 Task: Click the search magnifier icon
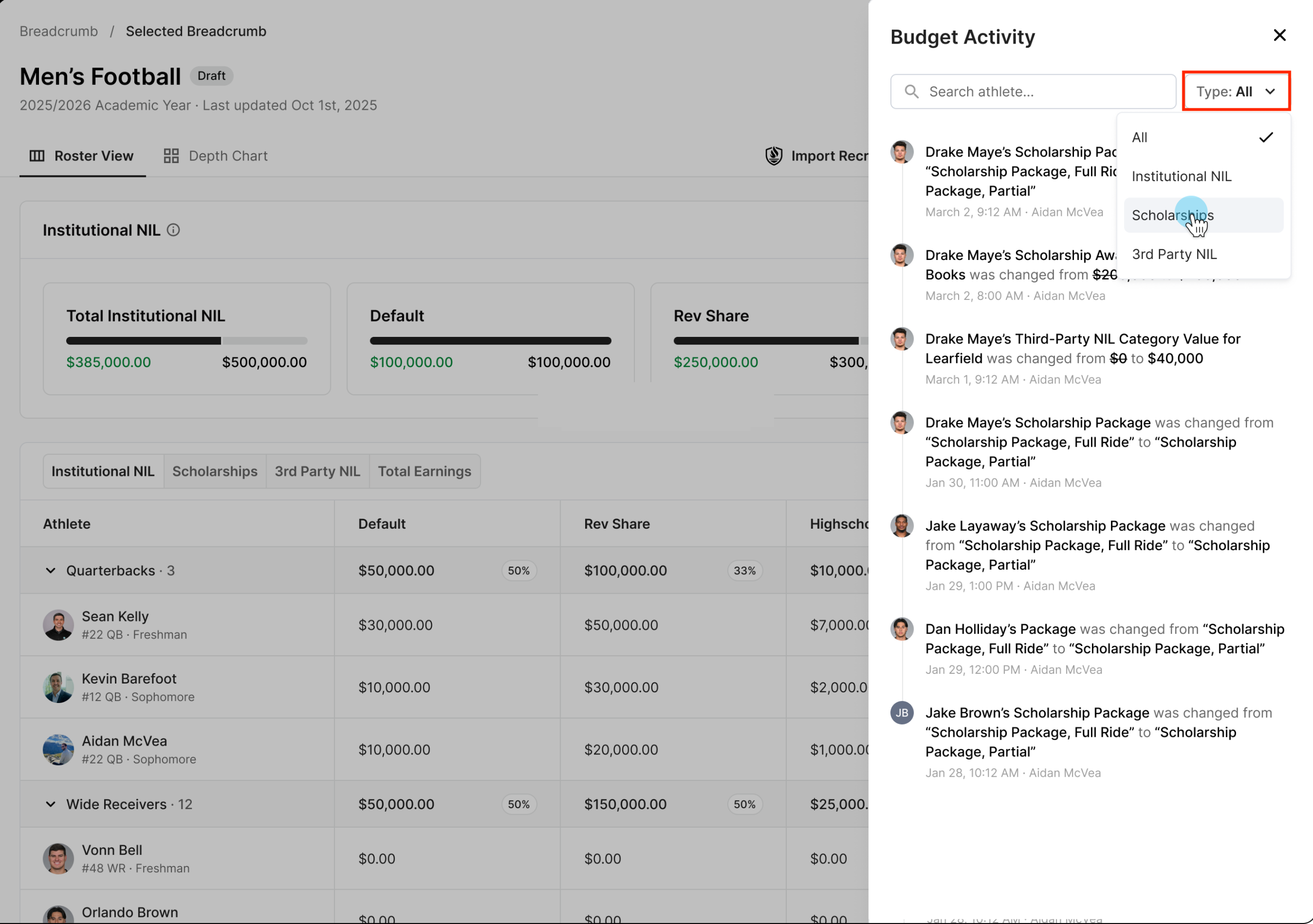(x=911, y=91)
